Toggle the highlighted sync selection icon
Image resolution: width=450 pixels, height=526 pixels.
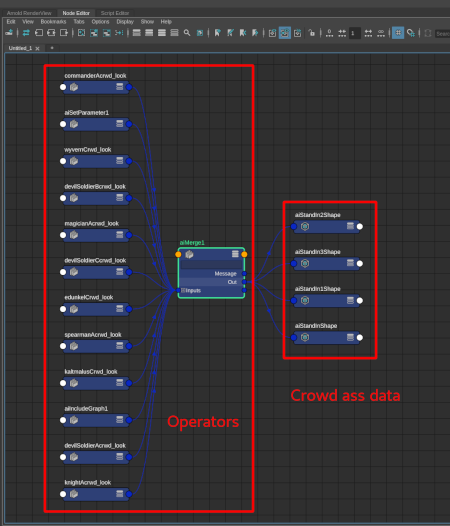[x=285, y=33]
